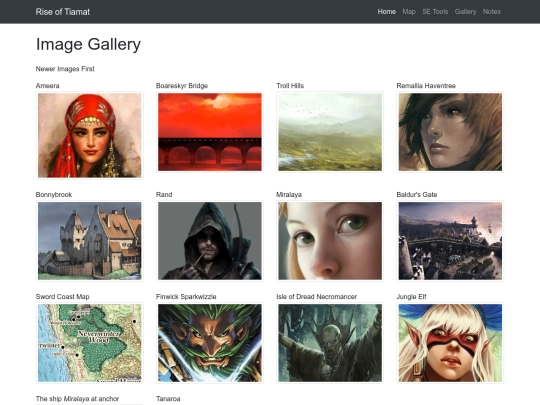This screenshot has height=405, width=540.
Task: View the Baldur's Gate city image
Action: pyautogui.click(x=450, y=241)
